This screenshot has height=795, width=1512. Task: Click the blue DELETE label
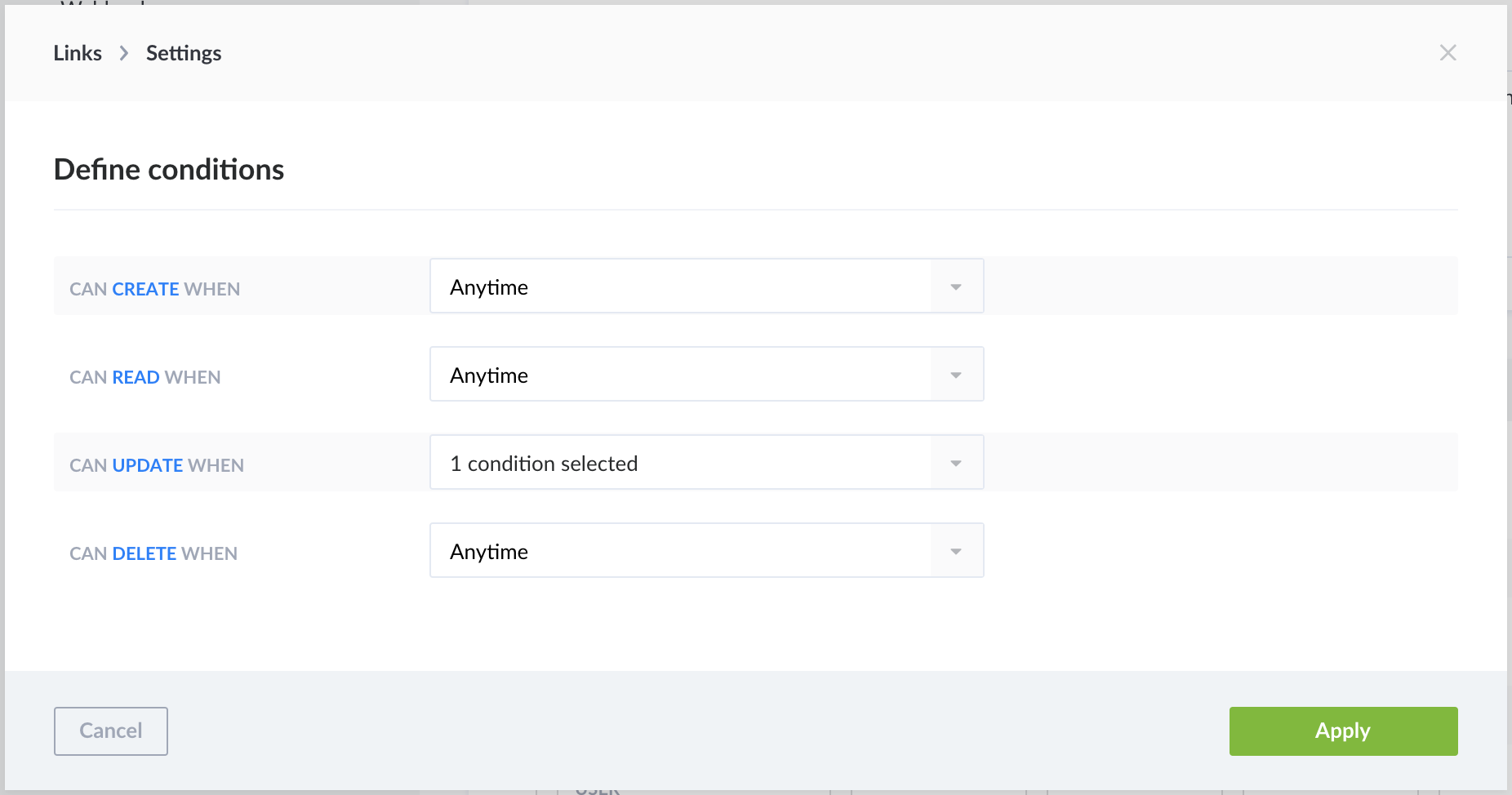(144, 553)
